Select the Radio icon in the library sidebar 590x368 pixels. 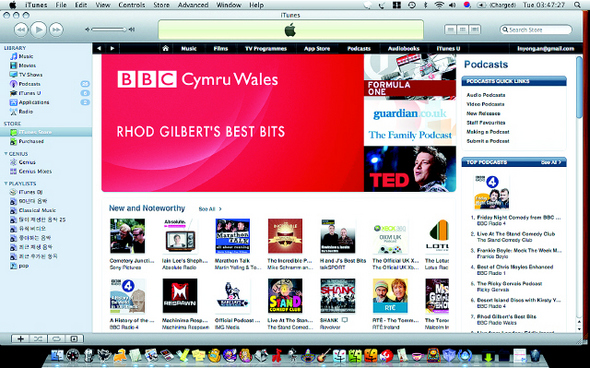pos(14,112)
